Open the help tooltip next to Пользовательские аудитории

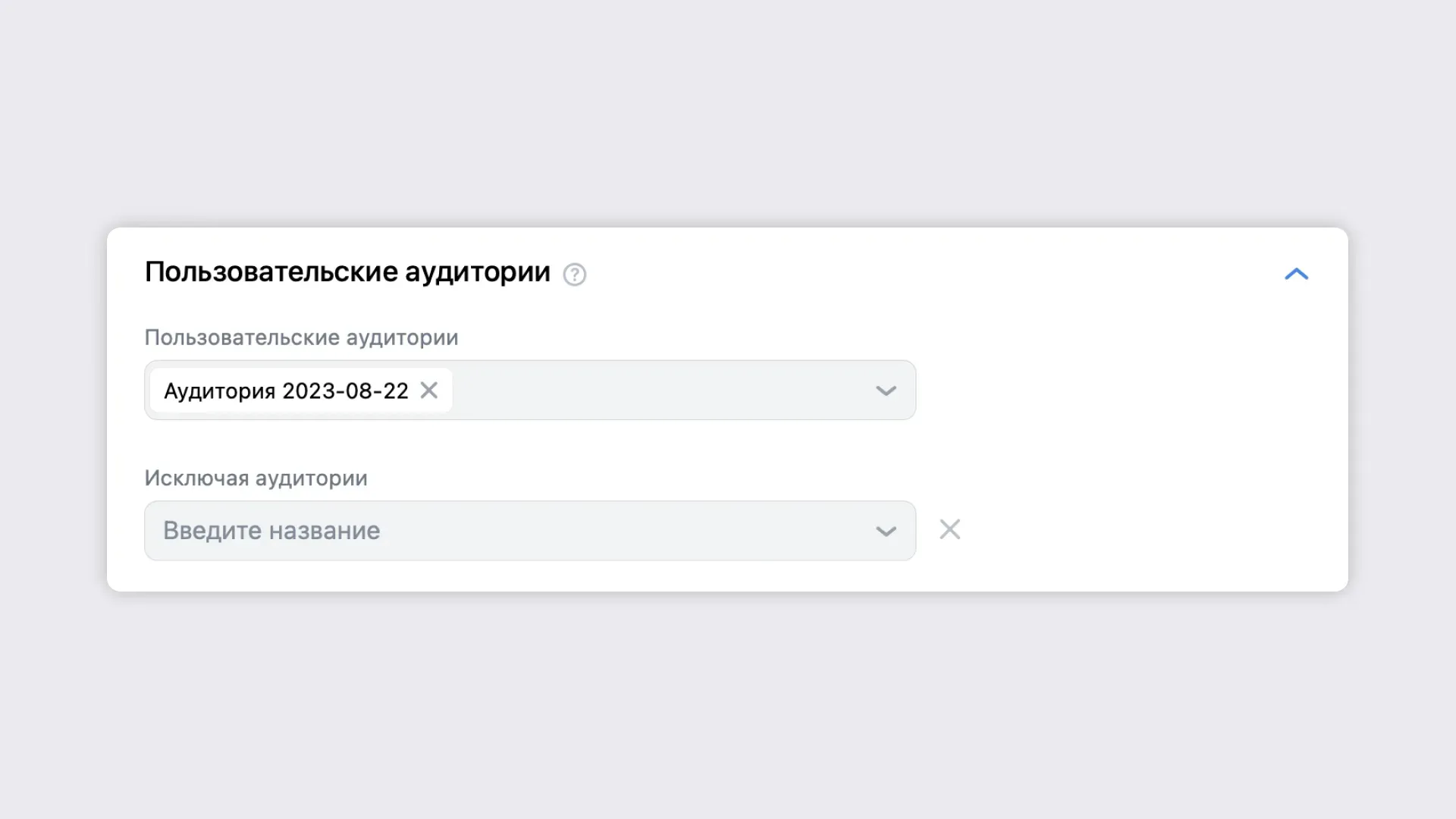(574, 275)
